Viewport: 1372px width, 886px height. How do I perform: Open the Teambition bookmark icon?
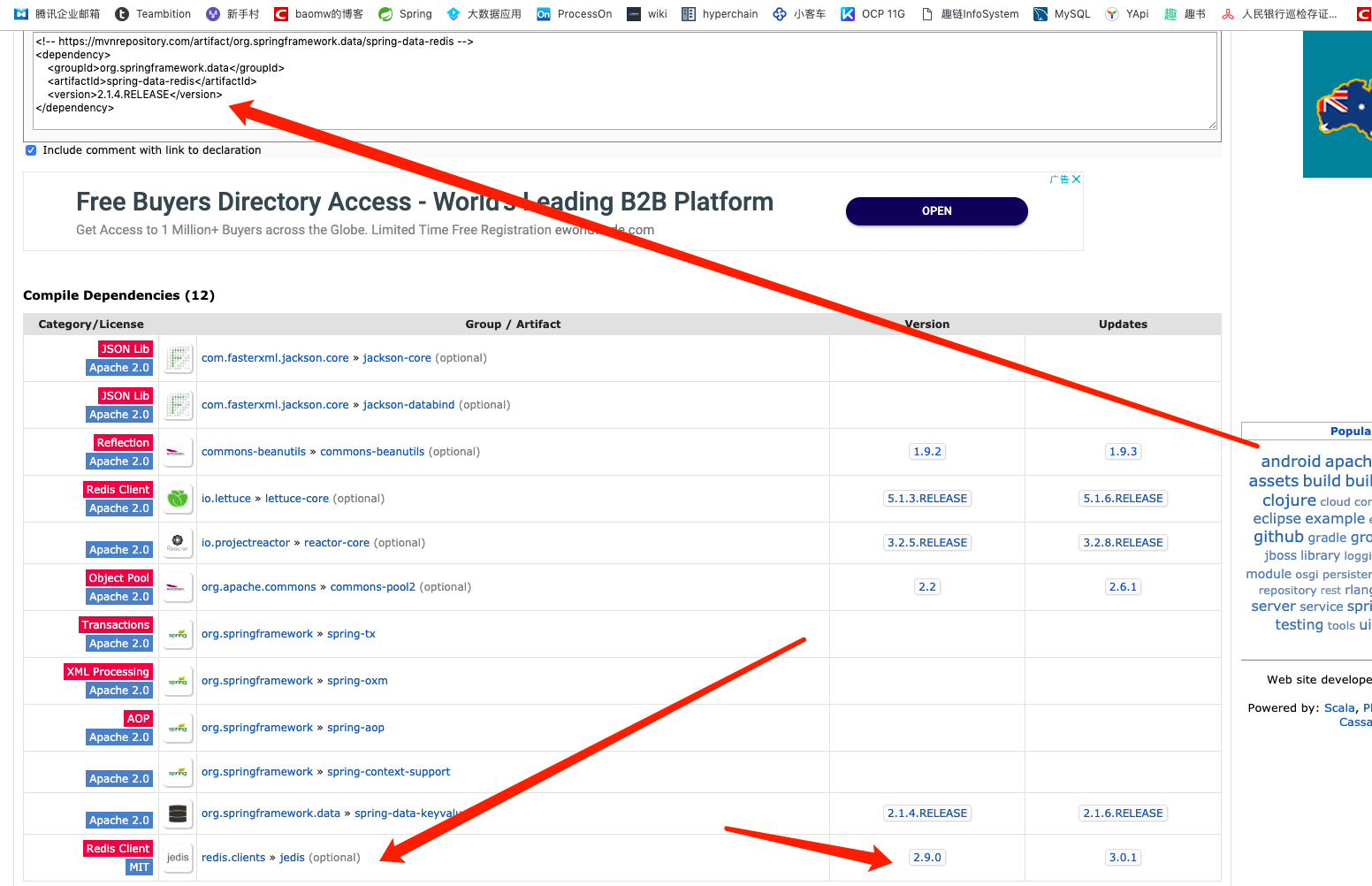pyautogui.click(x=122, y=14)
